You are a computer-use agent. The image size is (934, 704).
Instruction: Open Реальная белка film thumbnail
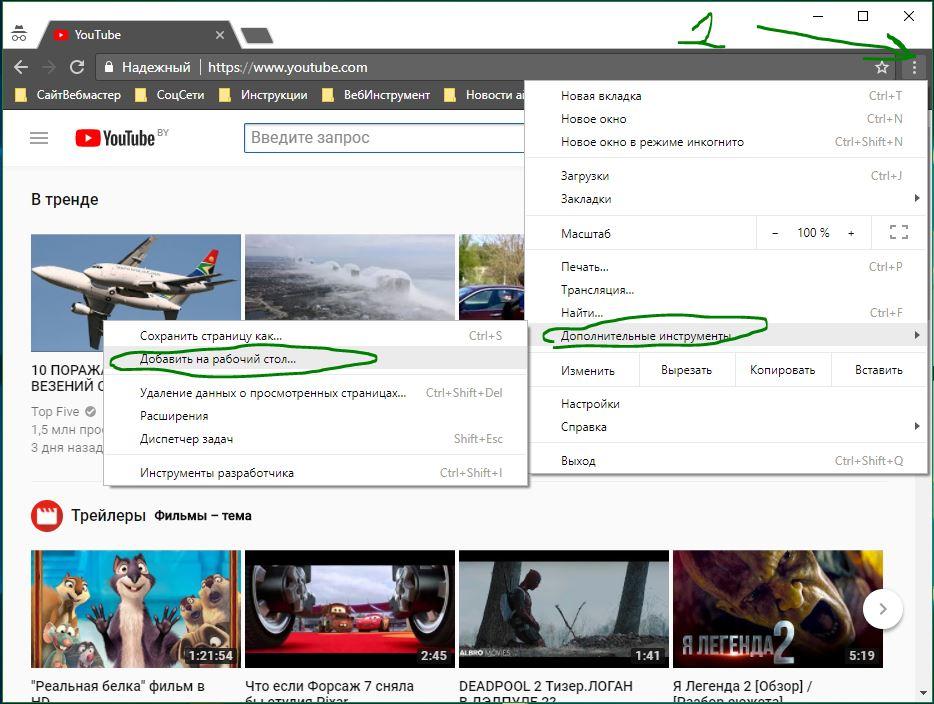(x=136, y=609)
